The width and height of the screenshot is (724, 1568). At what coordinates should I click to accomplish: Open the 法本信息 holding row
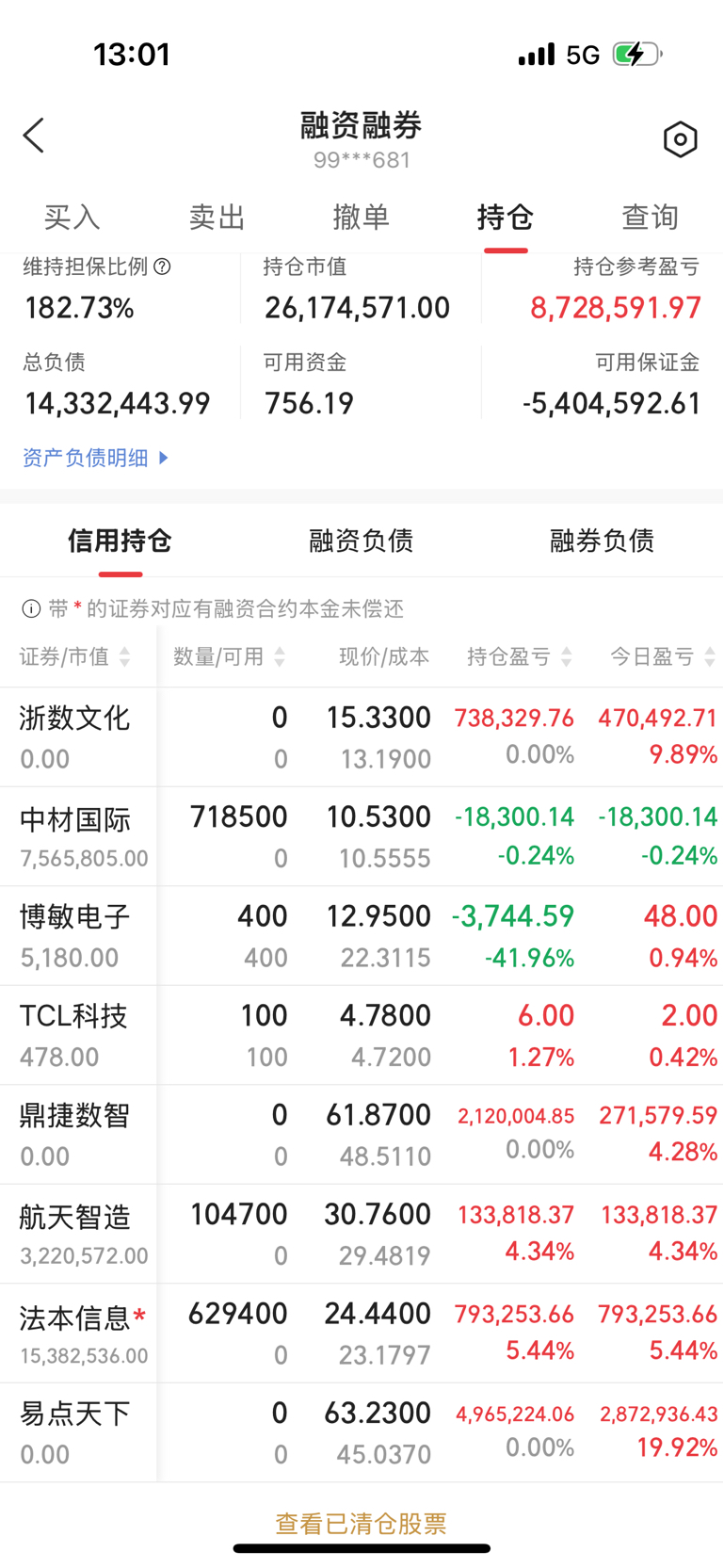tap(362, 1334)
